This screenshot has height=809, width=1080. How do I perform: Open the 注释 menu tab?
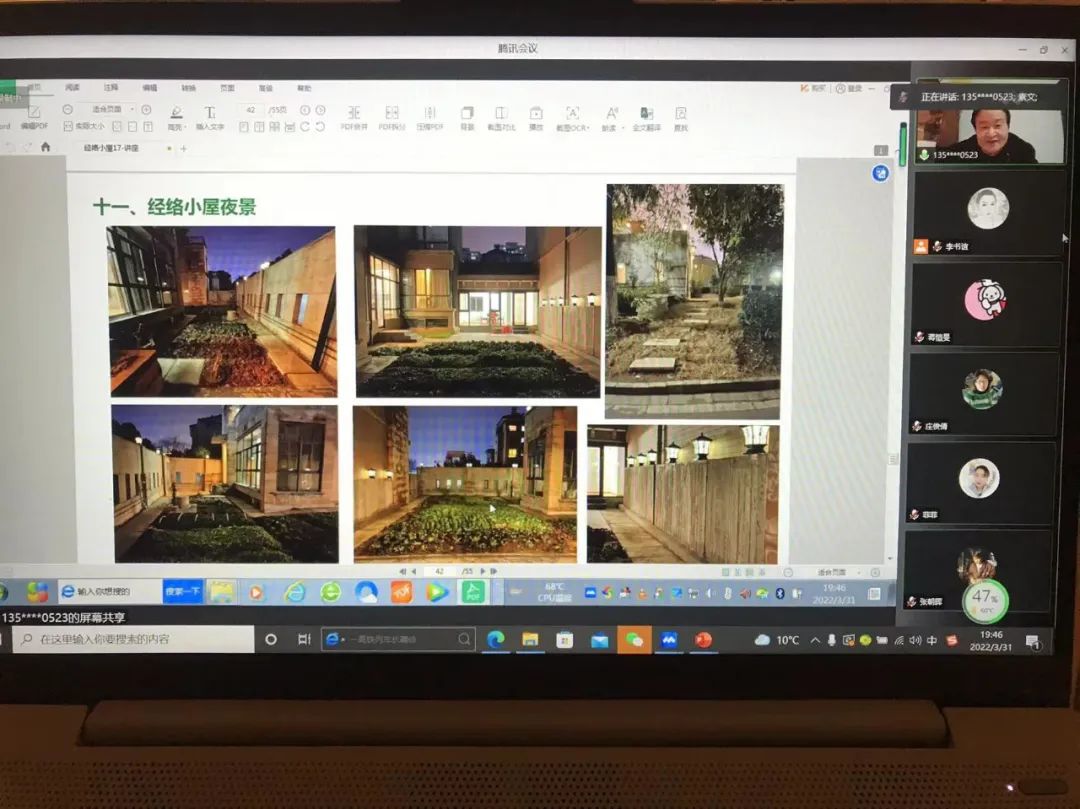pos(111,87)
